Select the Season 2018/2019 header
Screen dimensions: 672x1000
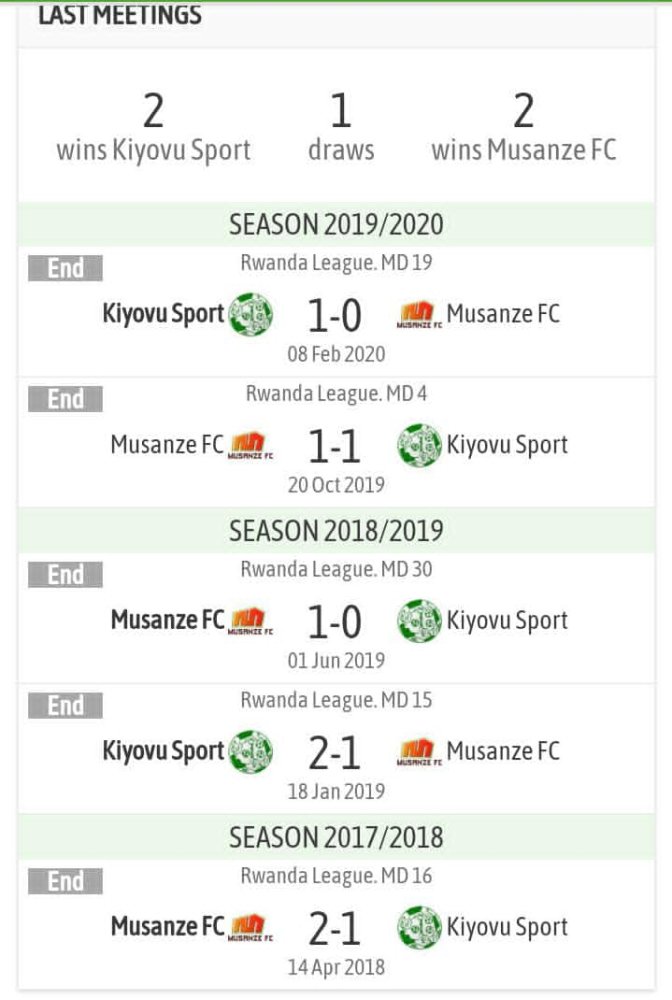pyautogui.click(x=336, y=530)
